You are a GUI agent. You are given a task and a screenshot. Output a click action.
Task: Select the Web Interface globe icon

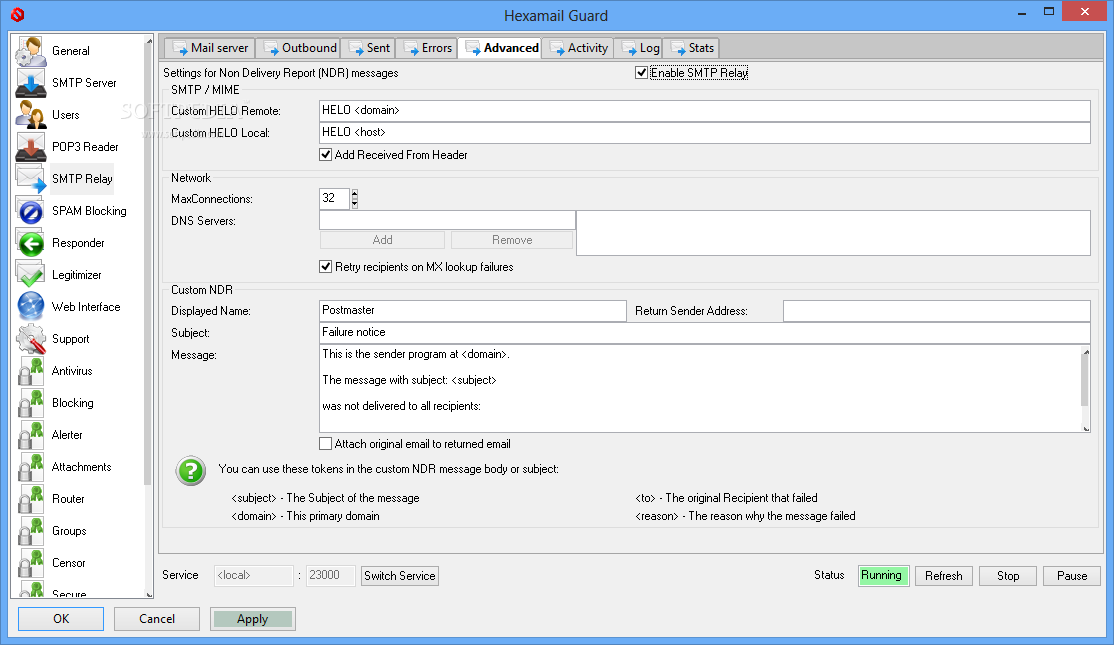31,307
